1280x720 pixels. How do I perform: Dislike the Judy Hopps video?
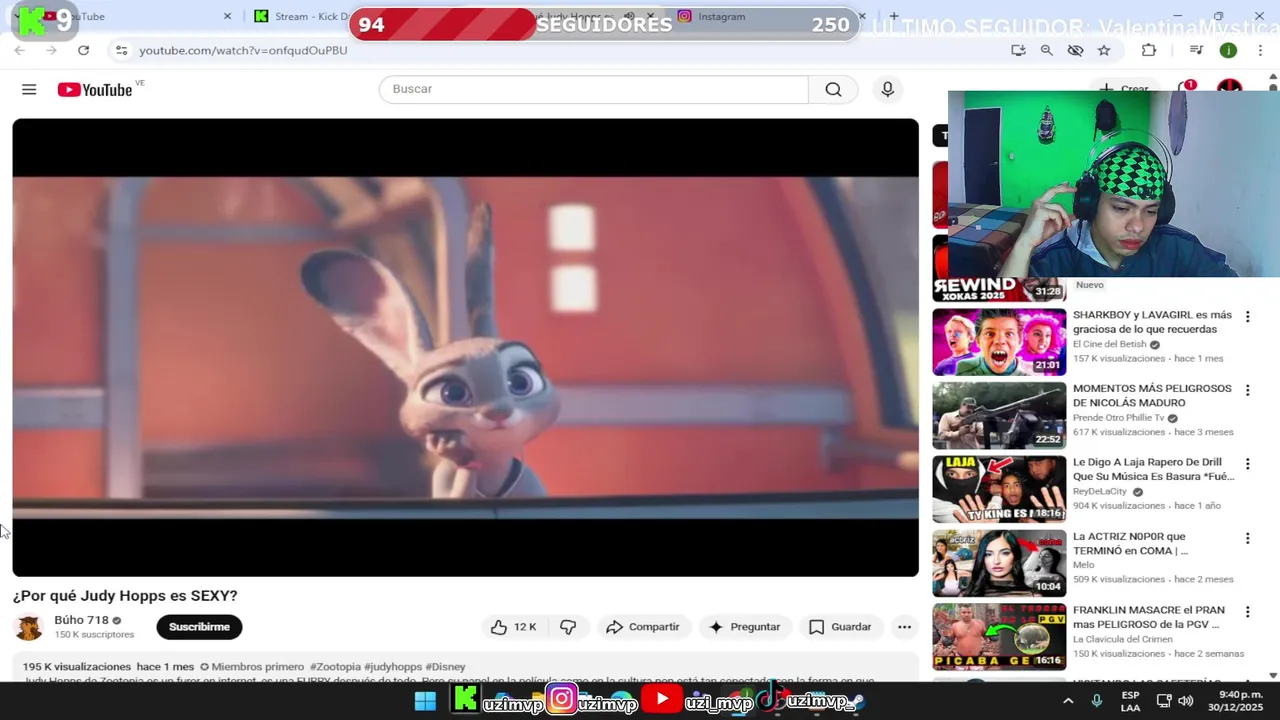(568, 627)
